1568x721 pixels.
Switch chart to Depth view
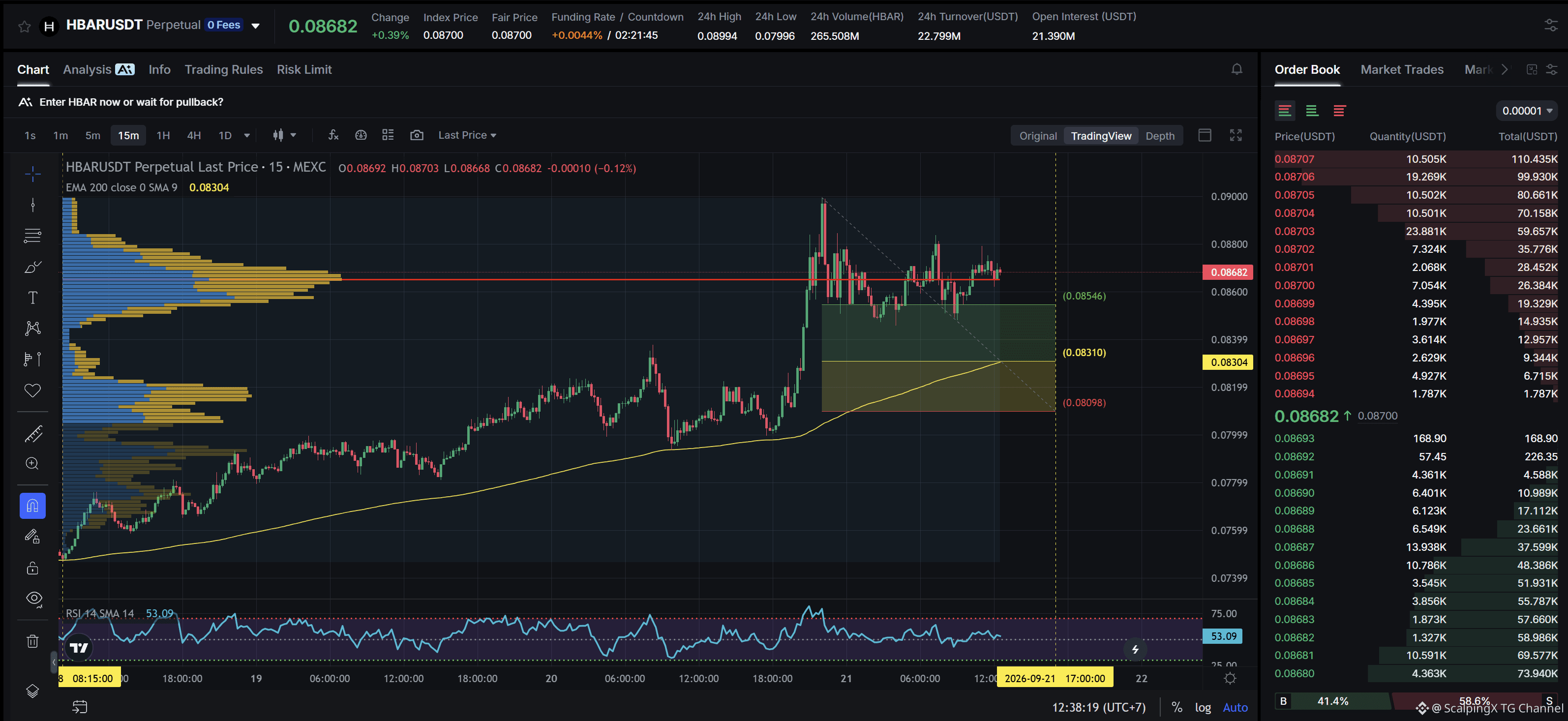pyautogui.click(x=1160, y=136)
